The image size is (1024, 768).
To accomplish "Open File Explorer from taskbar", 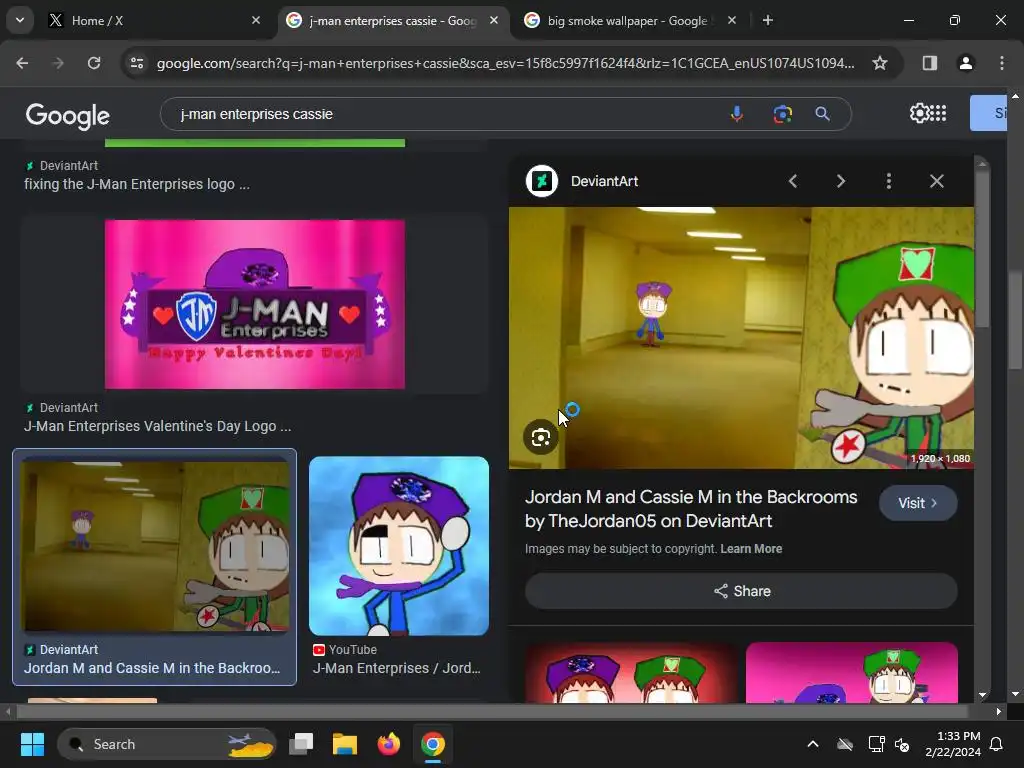I will (x=345, y=744).
